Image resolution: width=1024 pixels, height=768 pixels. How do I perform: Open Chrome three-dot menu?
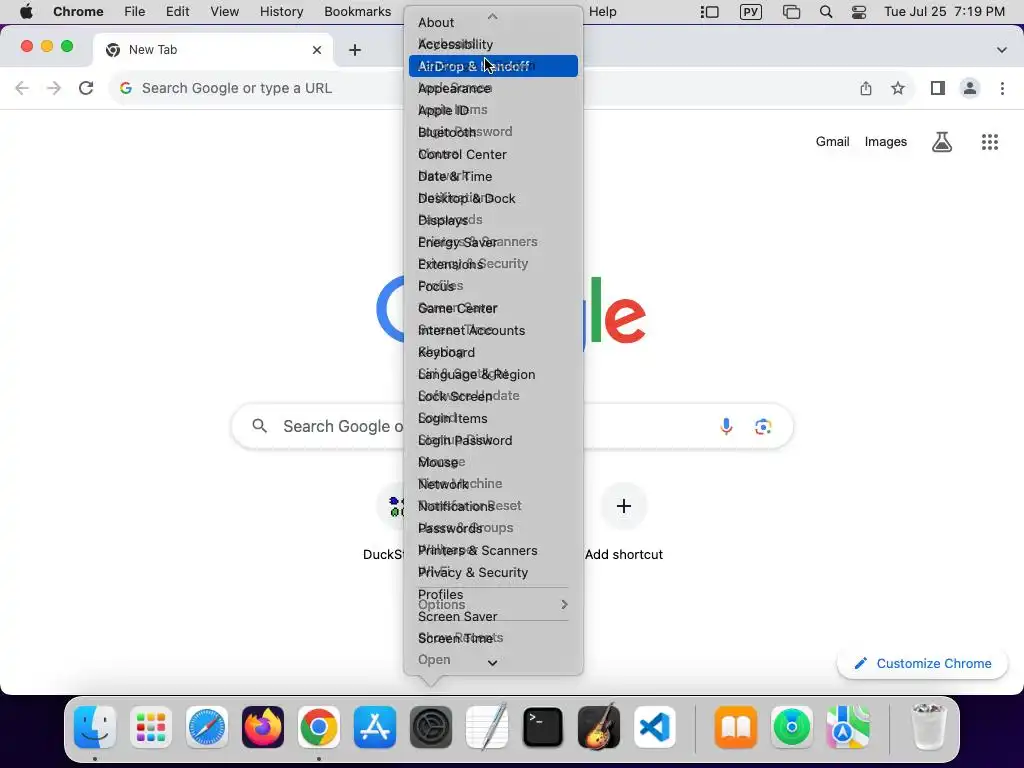coord(1002,88)
